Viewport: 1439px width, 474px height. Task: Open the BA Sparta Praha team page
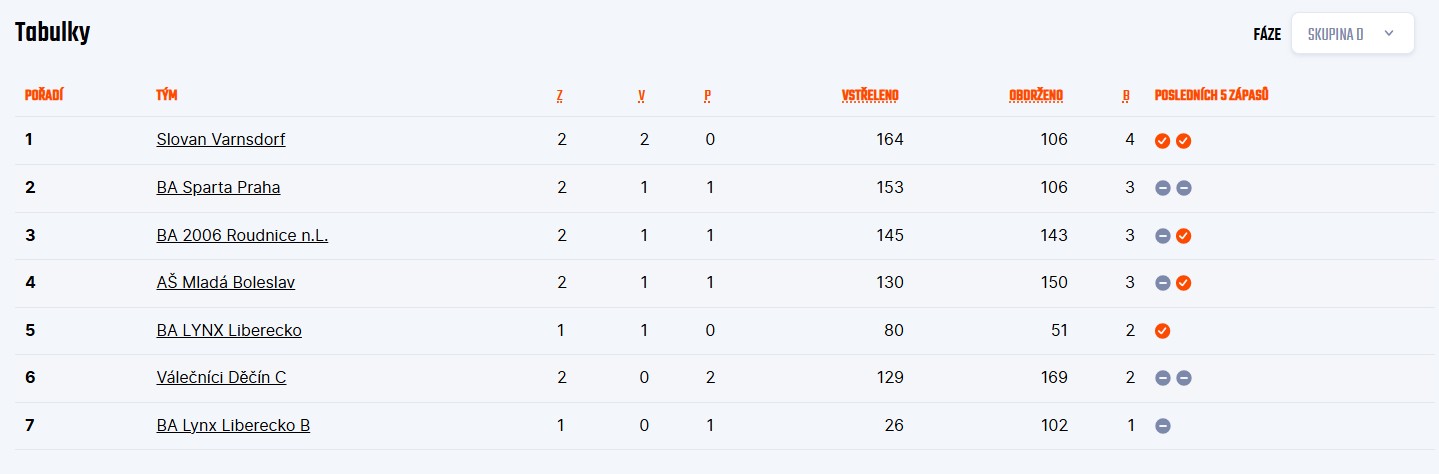point(218,187)
